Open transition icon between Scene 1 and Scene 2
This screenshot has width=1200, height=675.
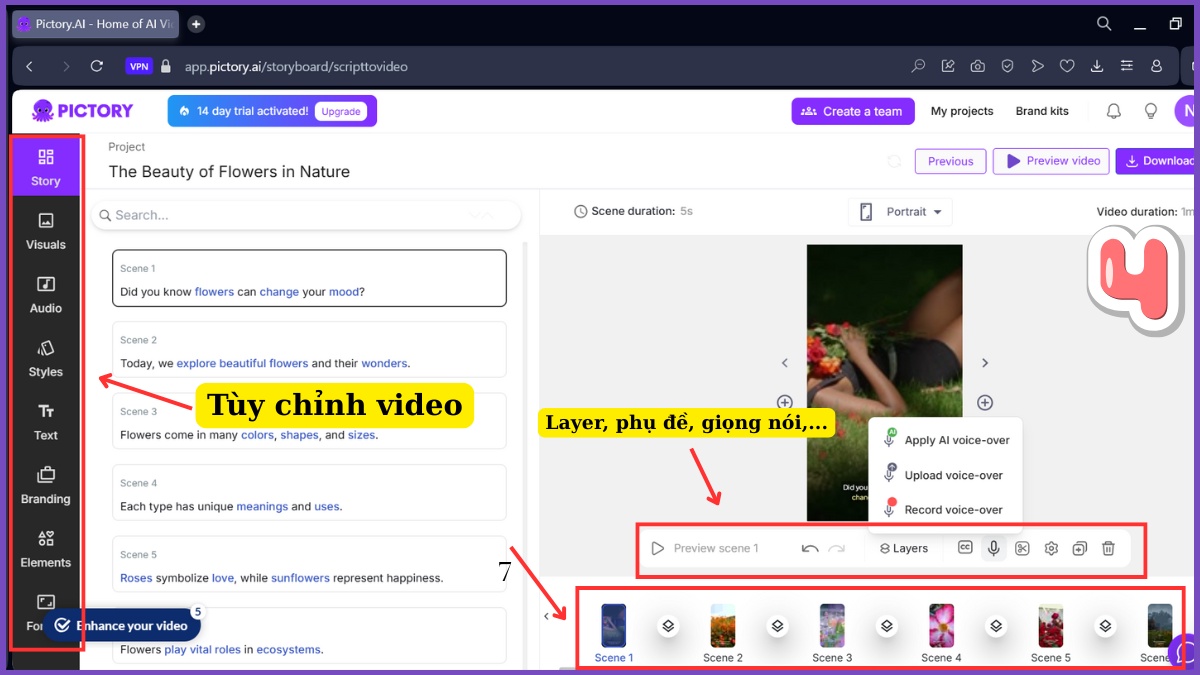pyautogui.click(x=669, y=626)
